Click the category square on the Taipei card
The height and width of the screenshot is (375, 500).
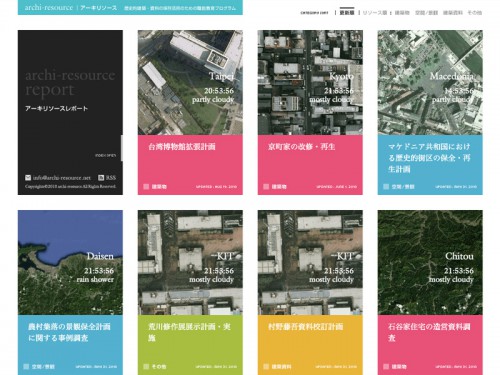pyautogui.click(x=146, y=187)
